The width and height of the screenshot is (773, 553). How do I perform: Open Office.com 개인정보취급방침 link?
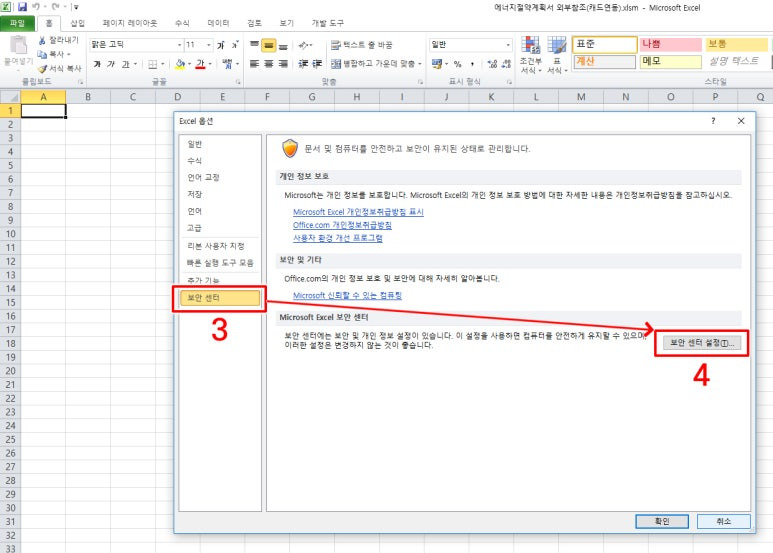[x=342, y=225]
